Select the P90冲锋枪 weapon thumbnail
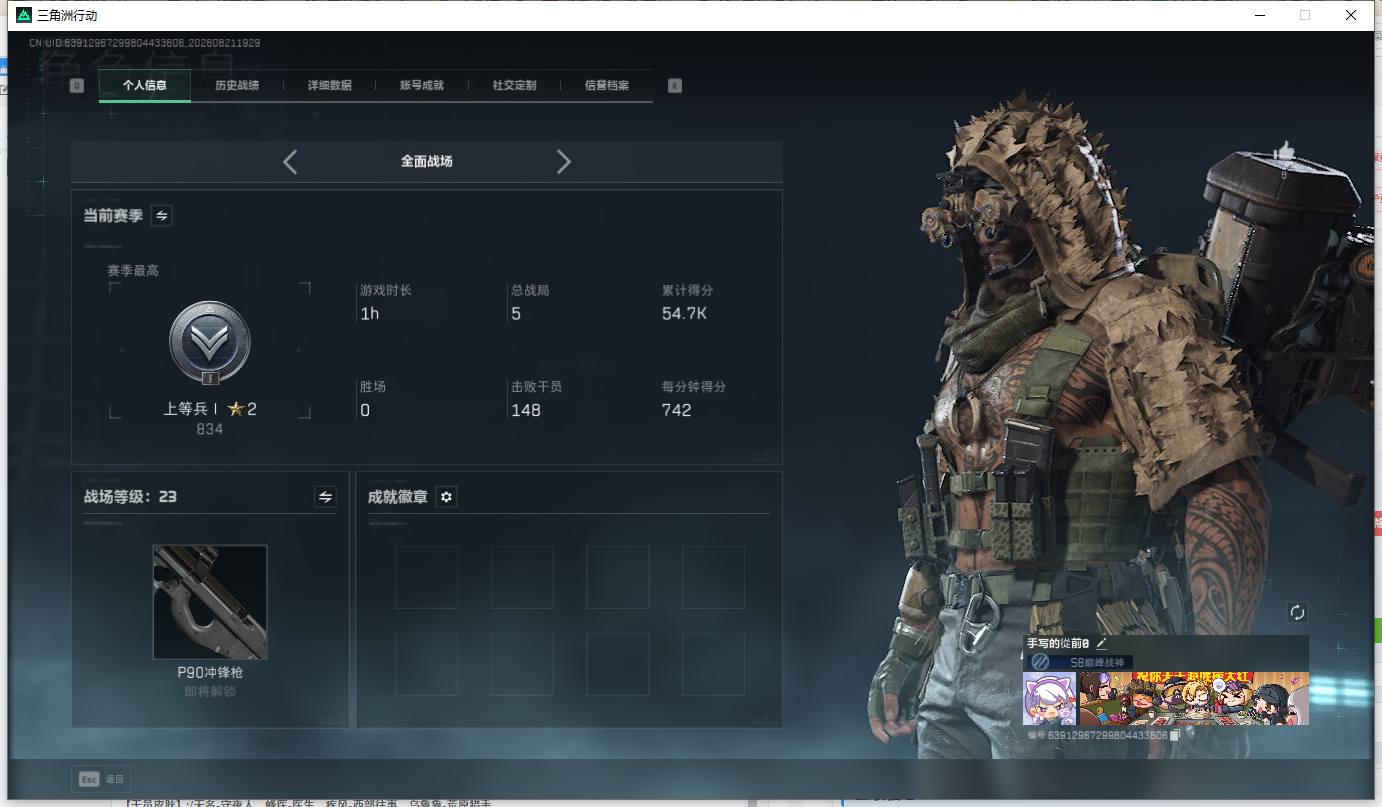This screenshot has width=1382, height=807. [210, 602]
